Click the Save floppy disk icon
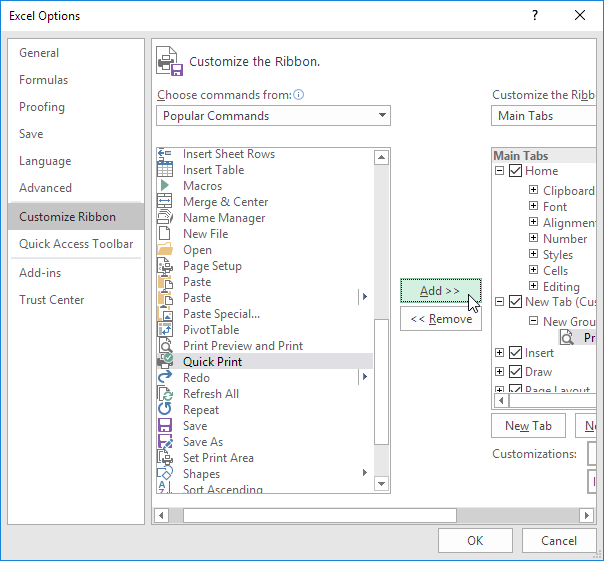Viewport: 604px width, 561px height. (165, 426)
